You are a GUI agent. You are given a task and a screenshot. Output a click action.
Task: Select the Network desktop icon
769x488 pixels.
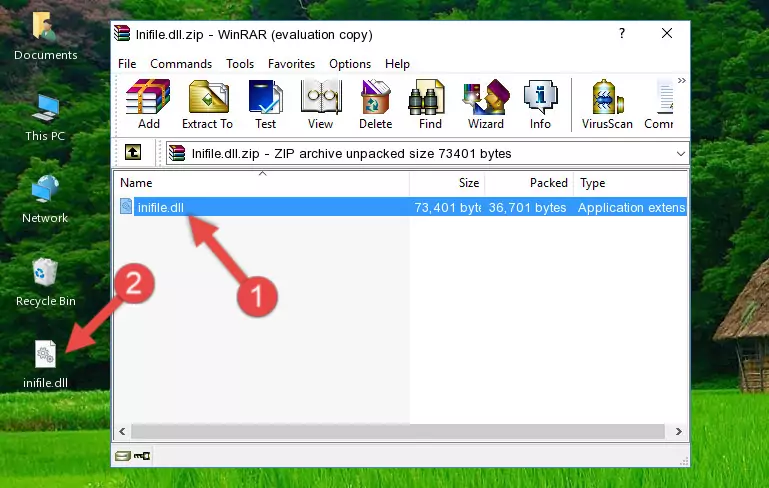tap(45, 200)
